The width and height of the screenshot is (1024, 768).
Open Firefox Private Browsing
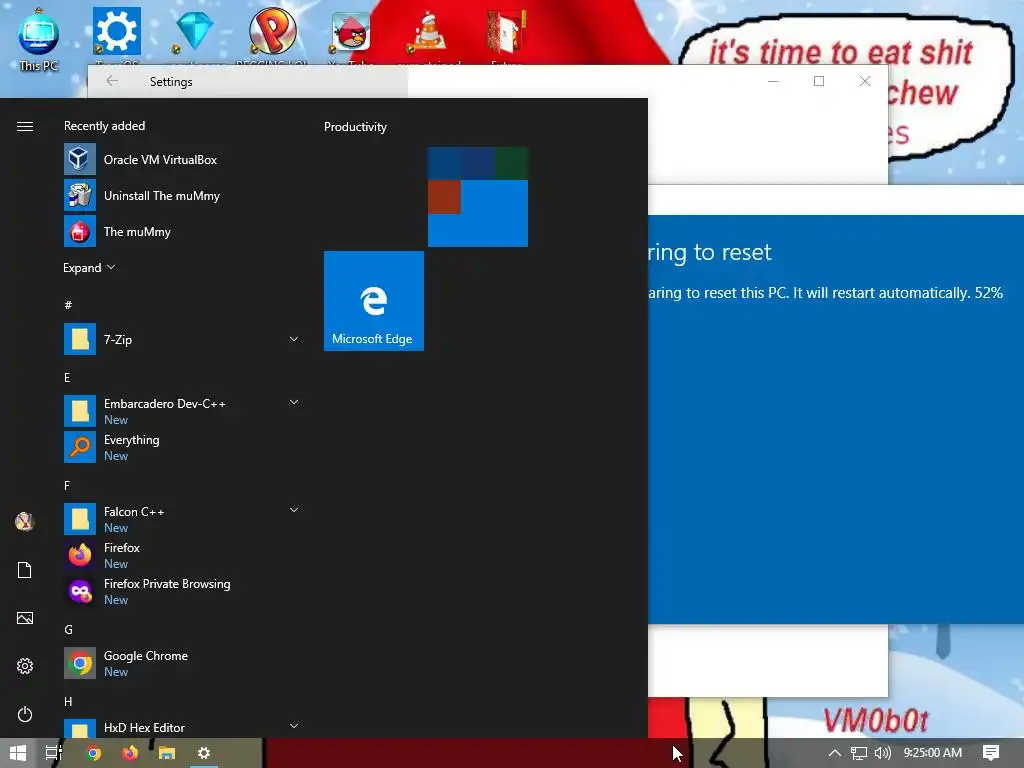182,591
